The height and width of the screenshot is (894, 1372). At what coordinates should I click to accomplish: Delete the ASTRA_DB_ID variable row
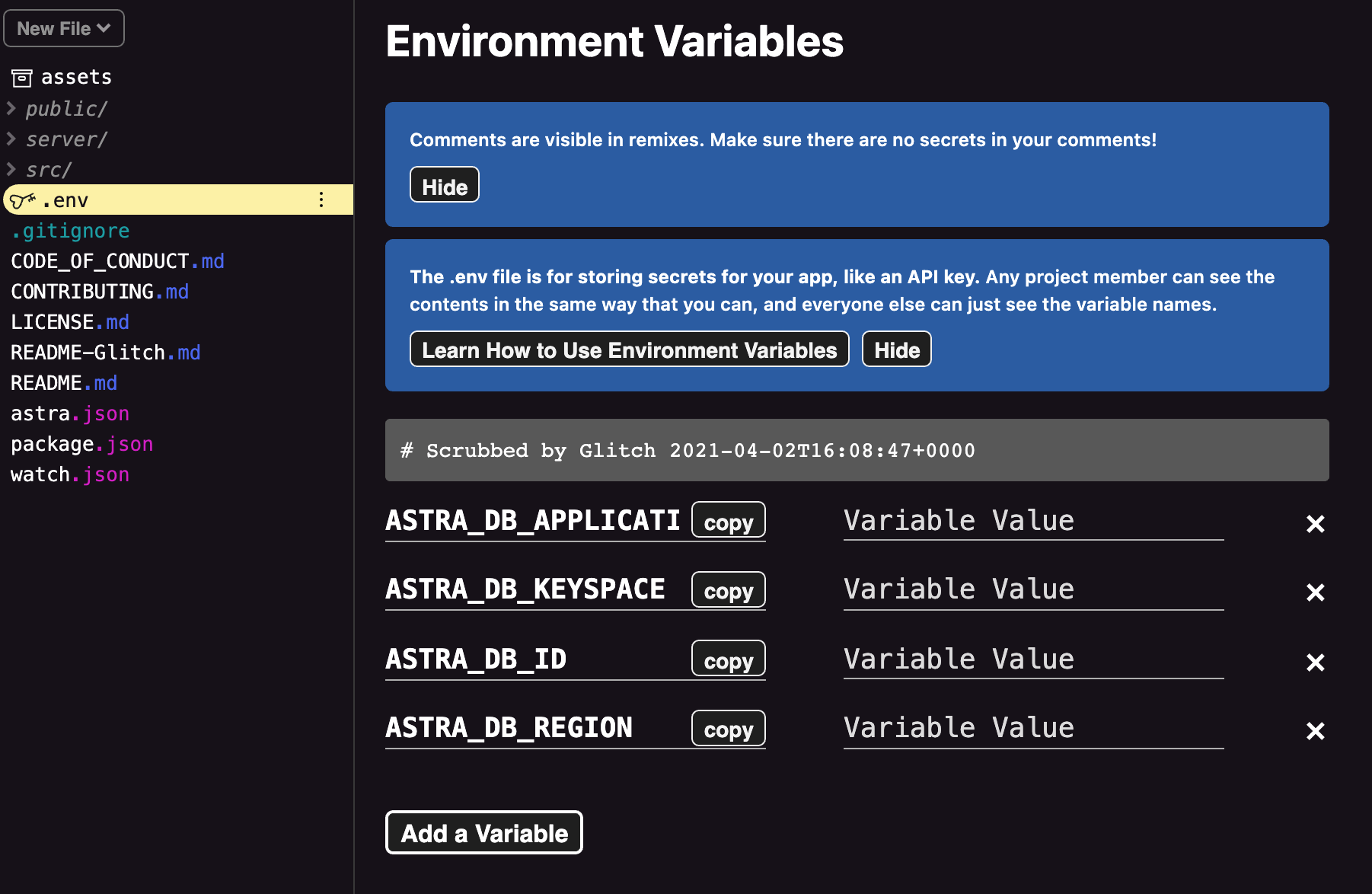[1315, 663]
